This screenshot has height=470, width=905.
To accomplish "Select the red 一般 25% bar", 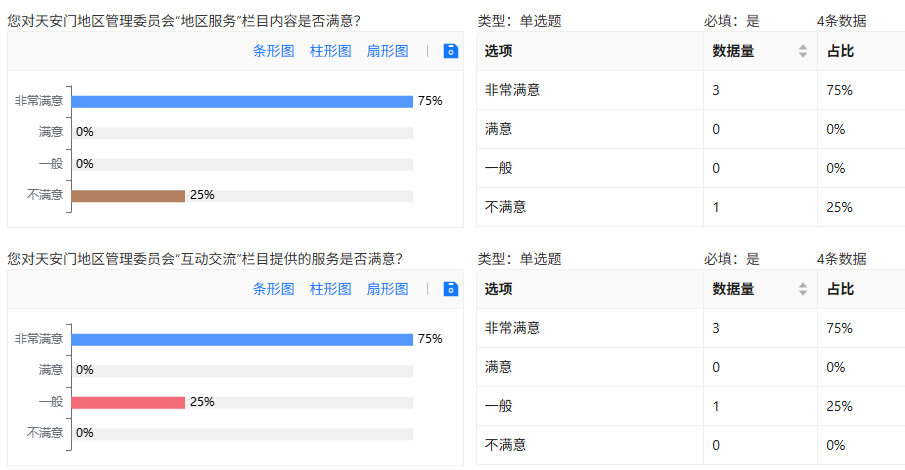I will pos(128,402).
